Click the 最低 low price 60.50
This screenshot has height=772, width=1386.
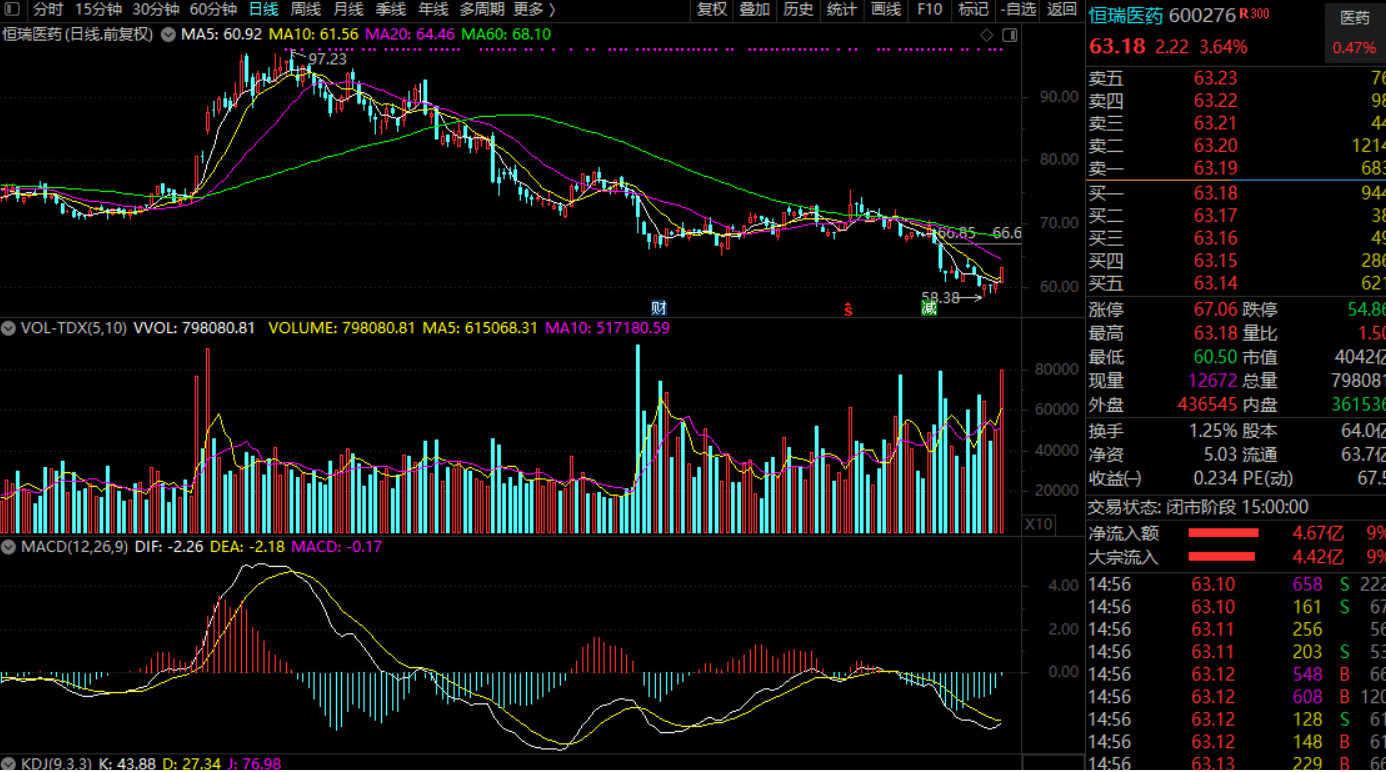(1215, 357)
